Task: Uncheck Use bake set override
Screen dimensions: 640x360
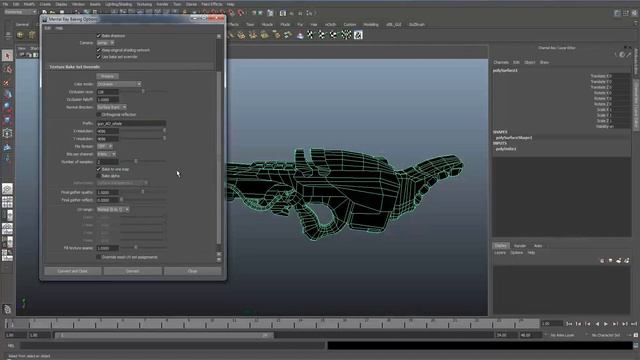Action: (x=98, y=57)
